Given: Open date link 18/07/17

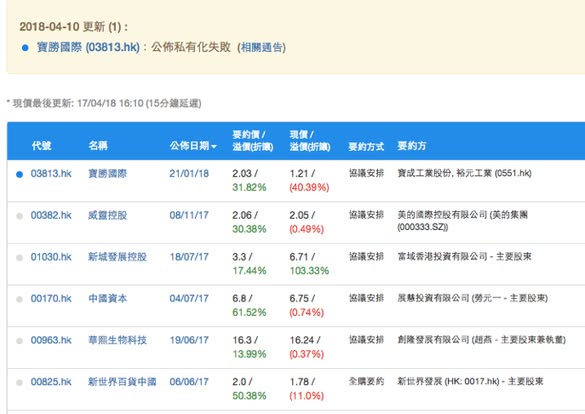Looking at the screenshot, I should (189, 257).
